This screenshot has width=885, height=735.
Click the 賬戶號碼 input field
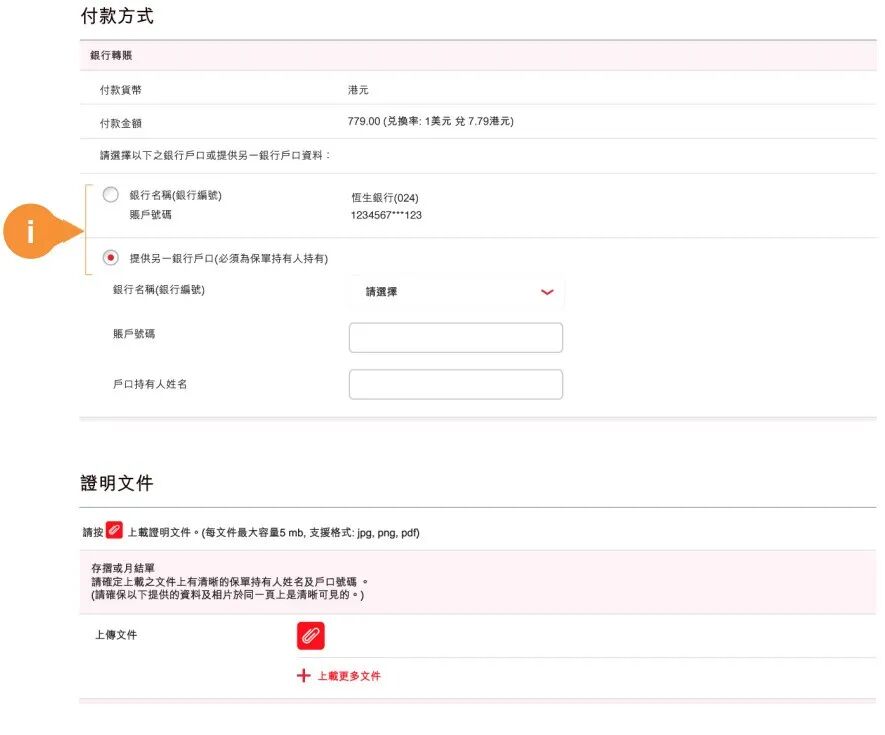coord(455,338)
